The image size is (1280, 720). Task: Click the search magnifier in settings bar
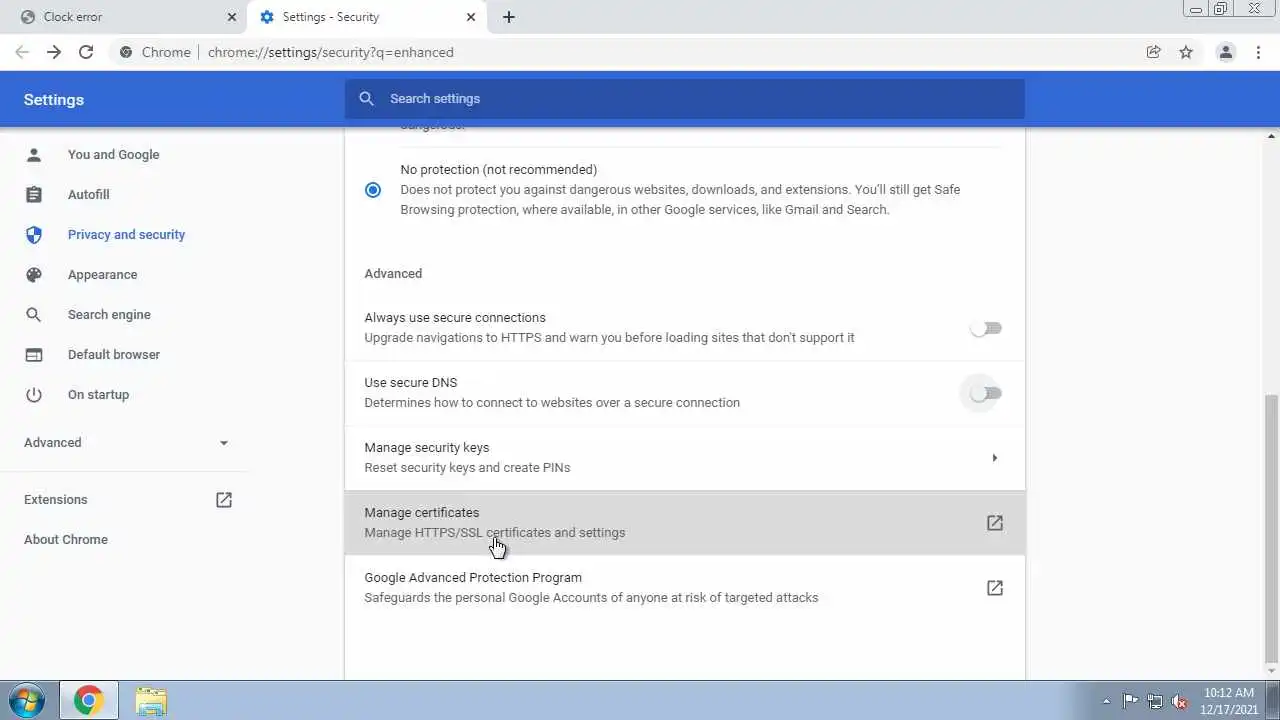(367, 98)
